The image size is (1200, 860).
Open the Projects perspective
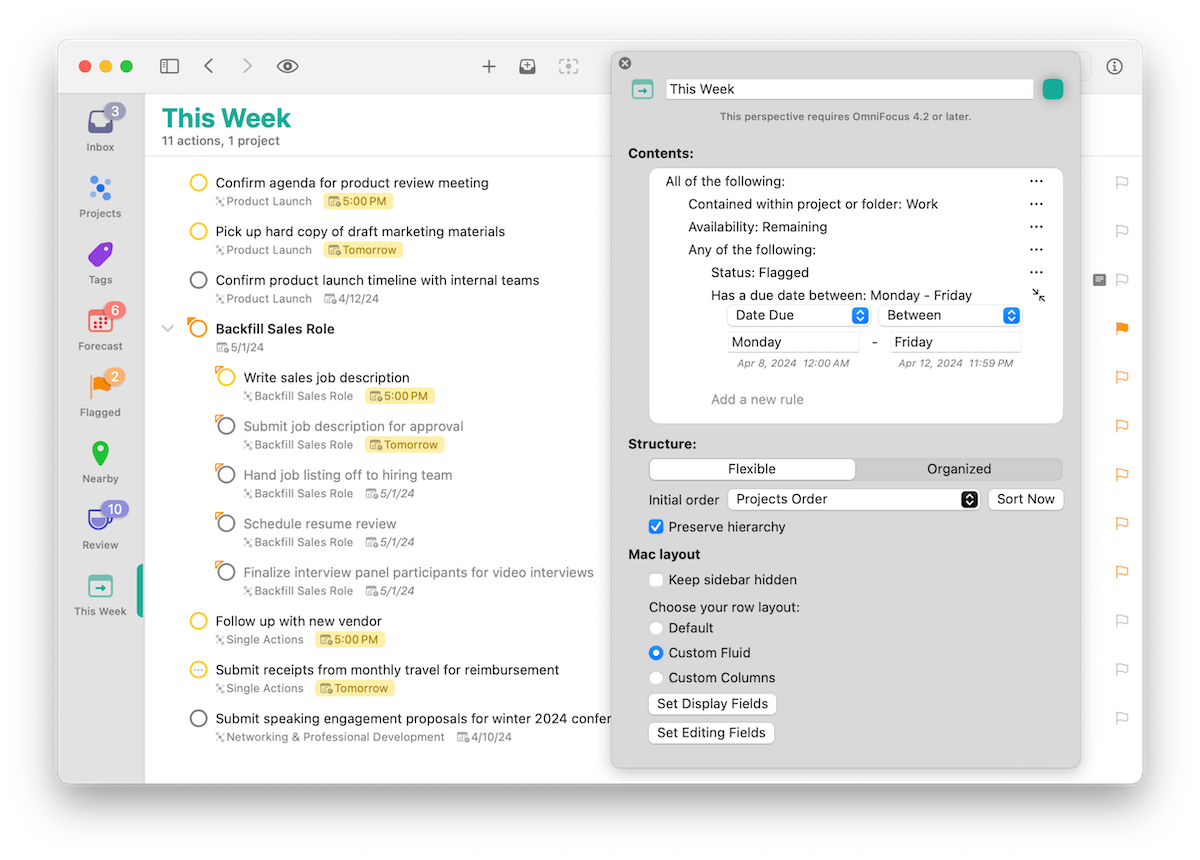pos(100,196)
